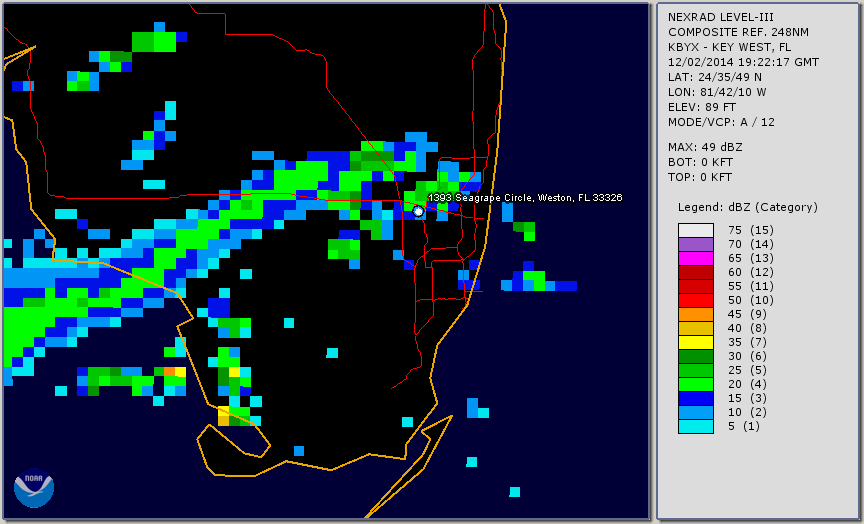Select the 30 dBZ dark green swatch
Image resolution: width=864 pixels, height=524 pixels.
[695, 356]
